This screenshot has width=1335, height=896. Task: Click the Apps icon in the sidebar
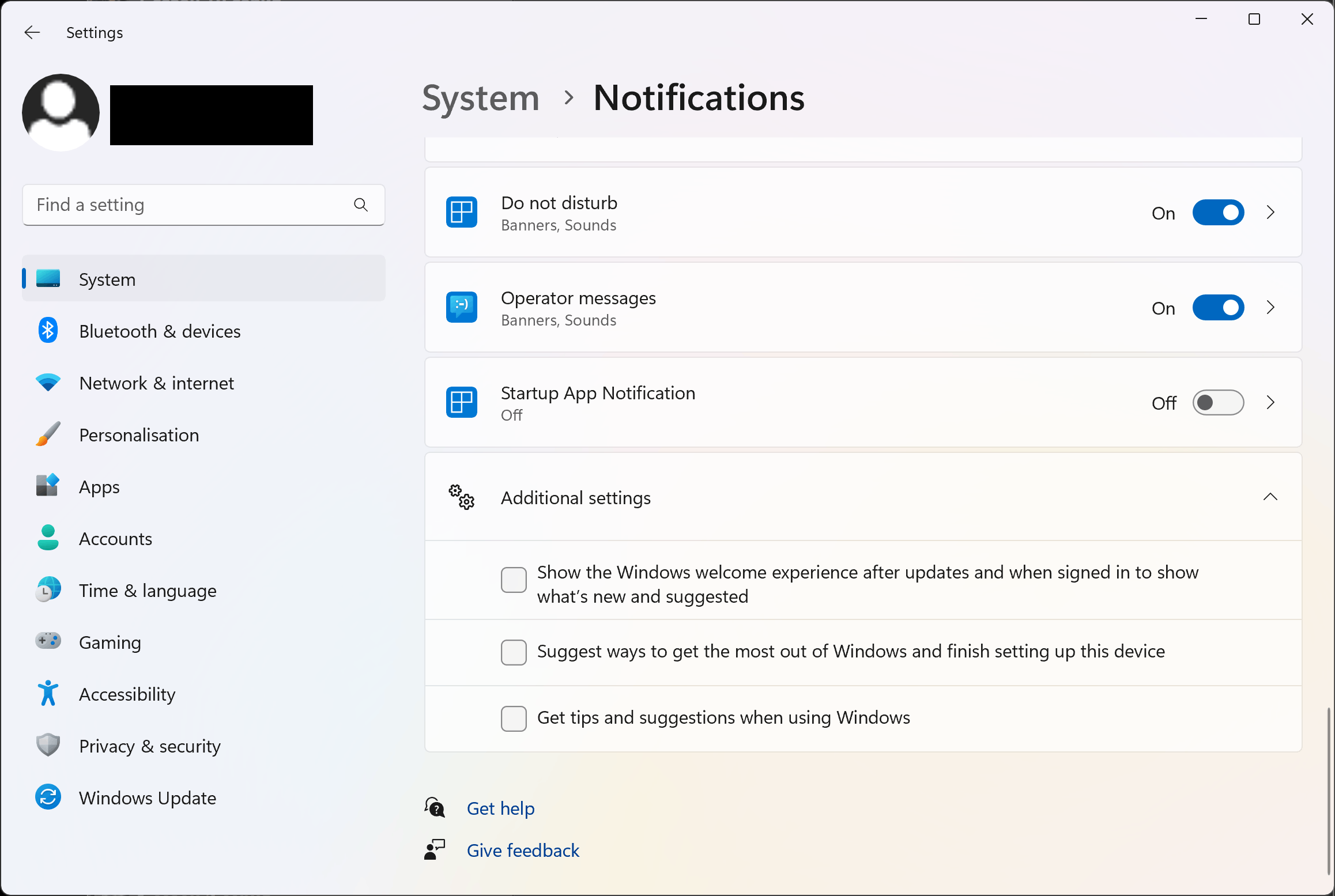[x=48, y=485]
